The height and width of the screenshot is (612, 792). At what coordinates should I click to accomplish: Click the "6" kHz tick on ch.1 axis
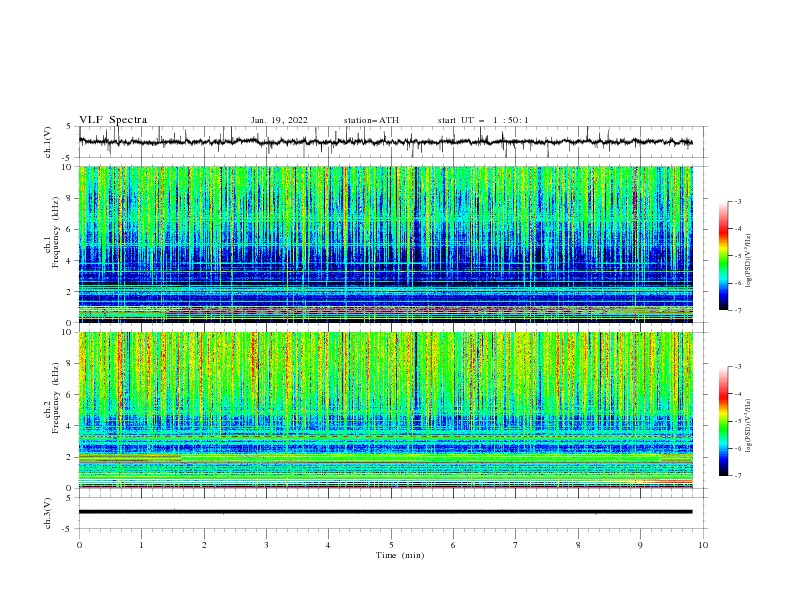tap(69, 229)
